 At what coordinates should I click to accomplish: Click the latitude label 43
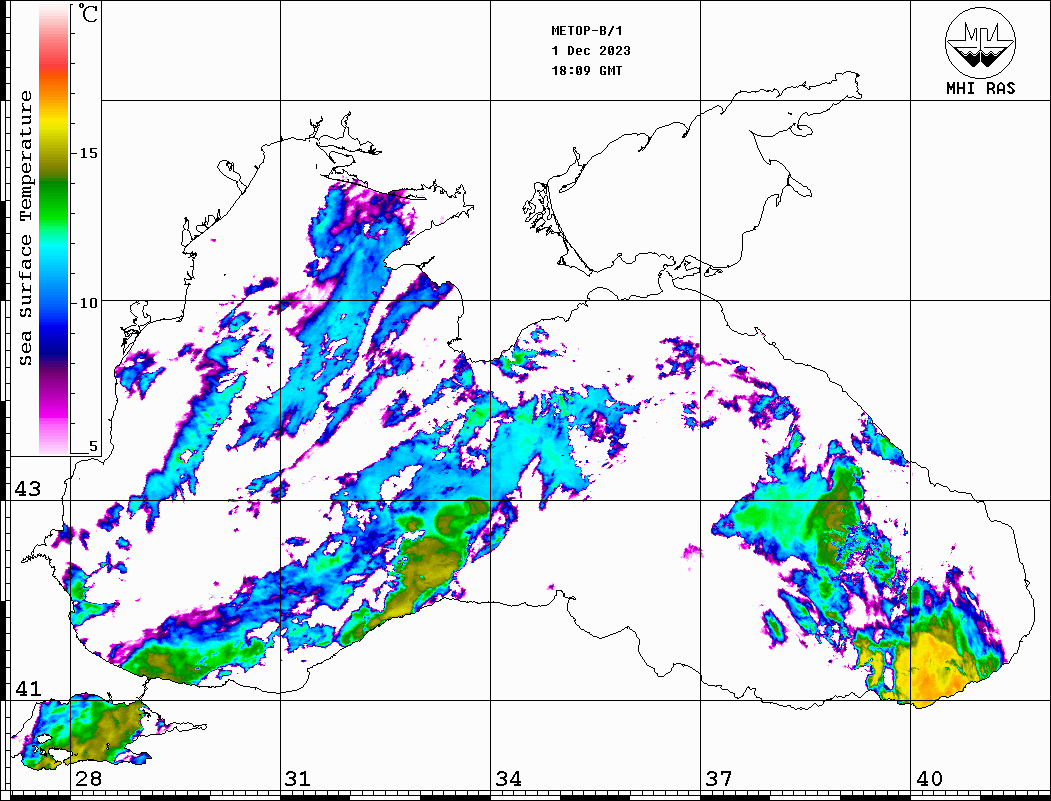point(28,489)
